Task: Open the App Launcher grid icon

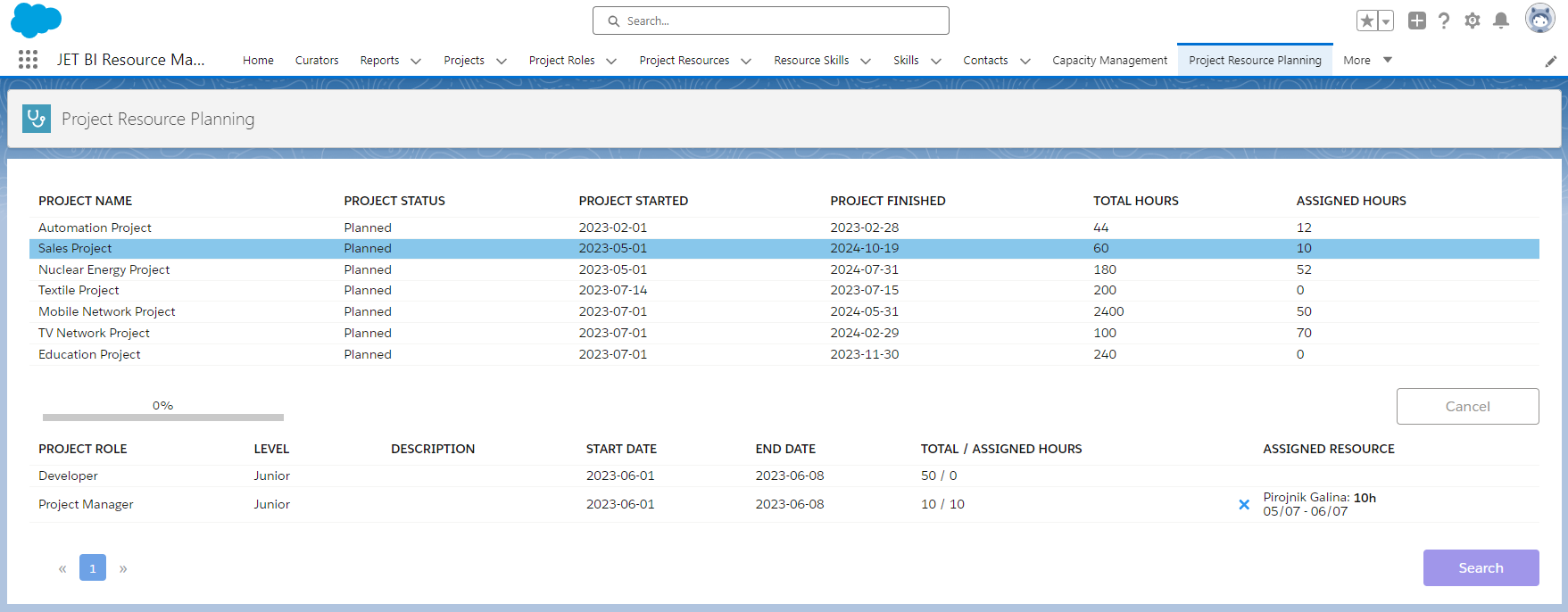Action: (x=28, y=60)
